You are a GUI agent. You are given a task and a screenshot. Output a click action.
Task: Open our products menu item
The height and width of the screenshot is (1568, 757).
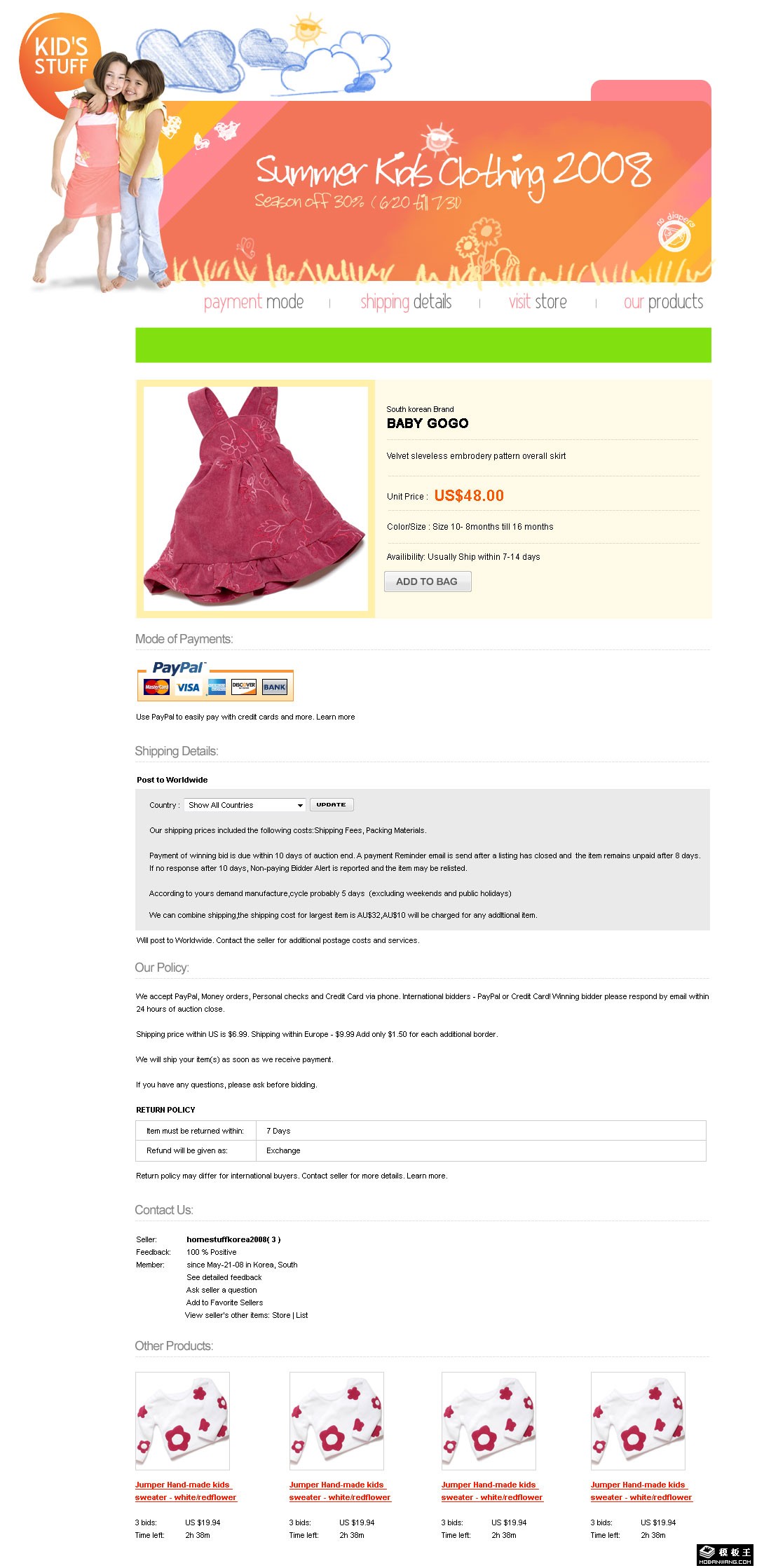click(x=663, y=302)
